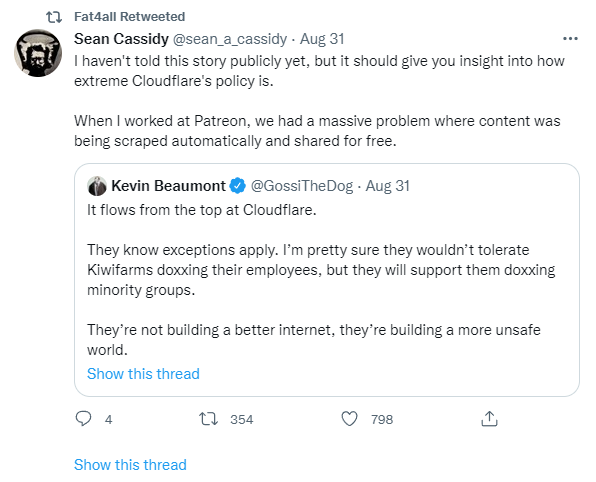Image resolution: width=596 pixels, height=482 pixels.
Task: Click Kevin Beaumont's name in quoted tweet
Action: click(168, 186)
